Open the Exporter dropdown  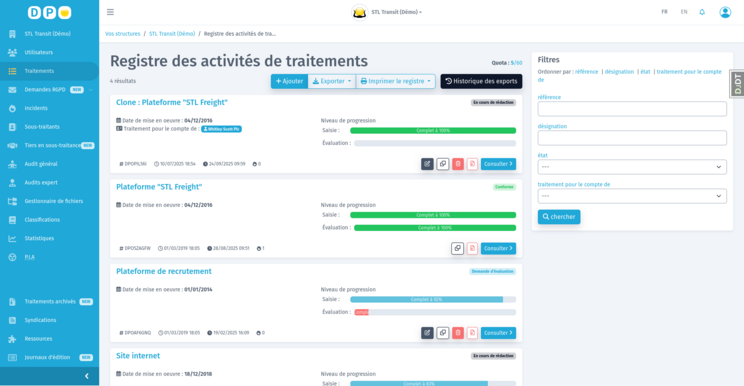point(332,81)
